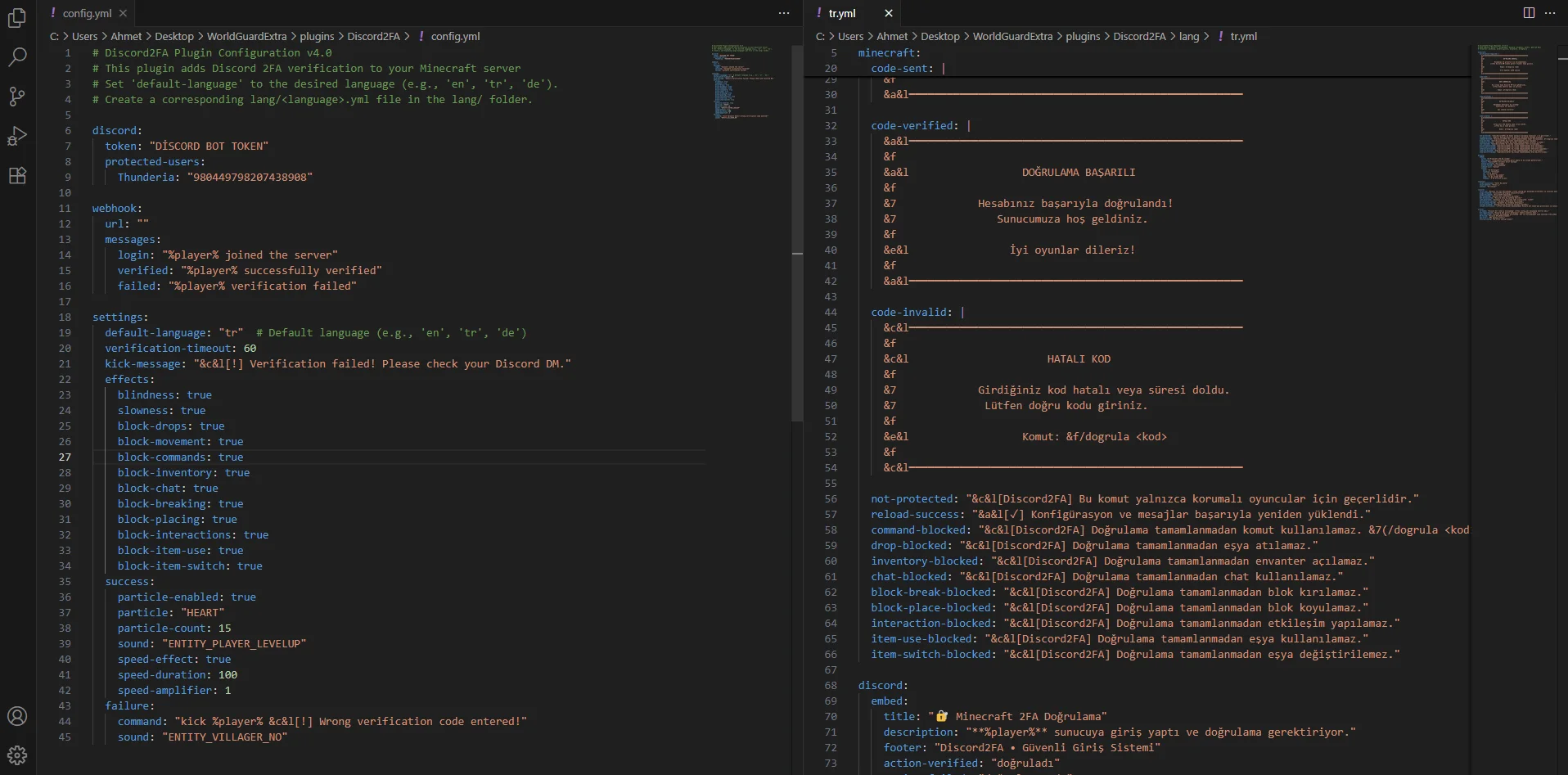Open the Run and Debug view
The width and height of the screenshot is (1568, 775).
(17, 136)
